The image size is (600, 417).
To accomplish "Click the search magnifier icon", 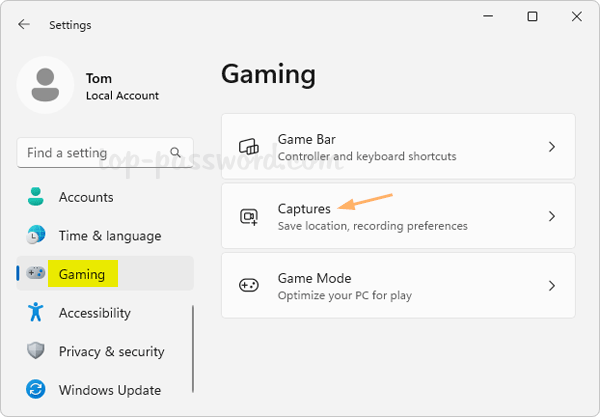I will click(x=176, y=153).
